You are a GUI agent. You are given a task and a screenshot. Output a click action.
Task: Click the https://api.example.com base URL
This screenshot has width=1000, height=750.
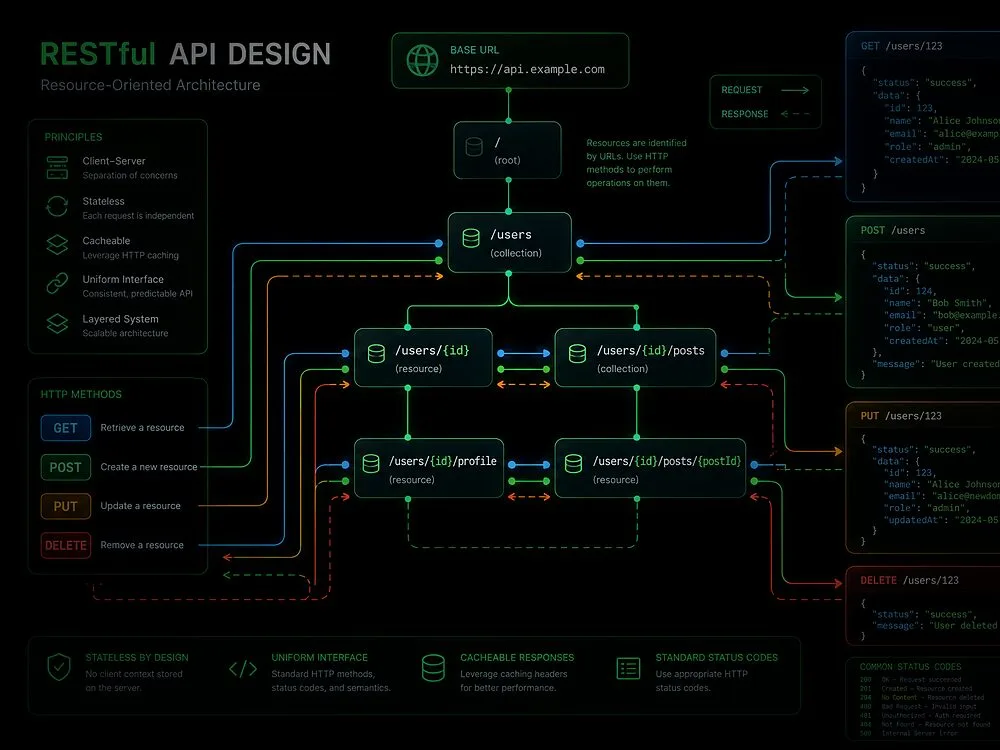tap(527, 69)
